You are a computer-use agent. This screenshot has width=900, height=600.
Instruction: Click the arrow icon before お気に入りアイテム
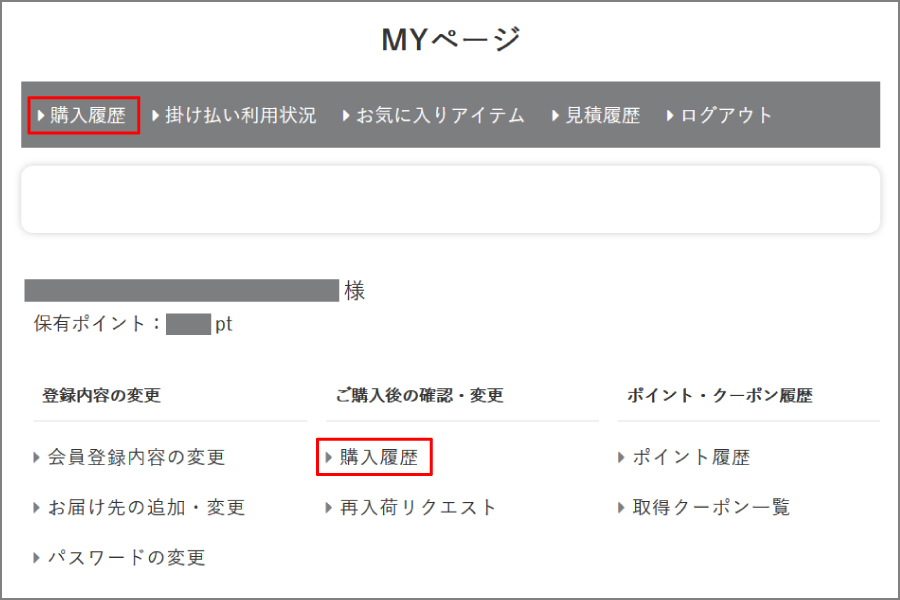click(346, 116)
